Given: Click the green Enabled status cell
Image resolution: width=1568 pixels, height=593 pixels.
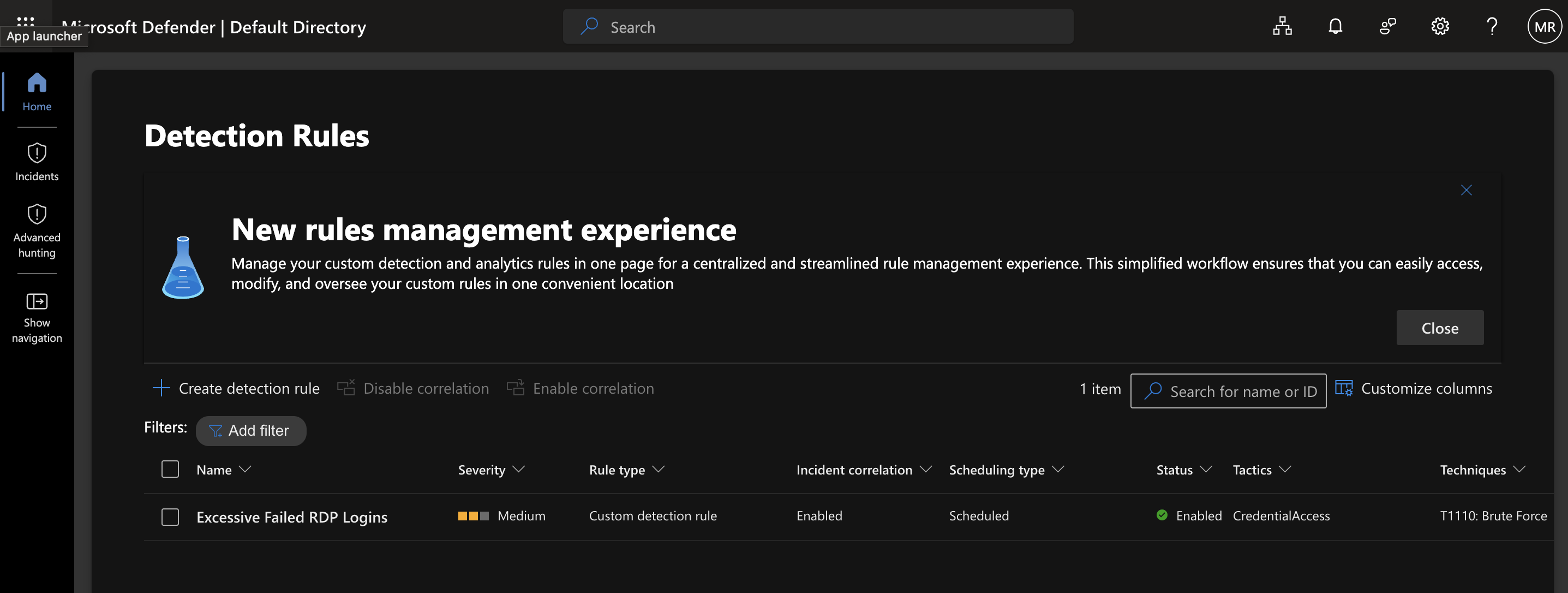Looking at the screenshot, I should tap(1189, 516).
